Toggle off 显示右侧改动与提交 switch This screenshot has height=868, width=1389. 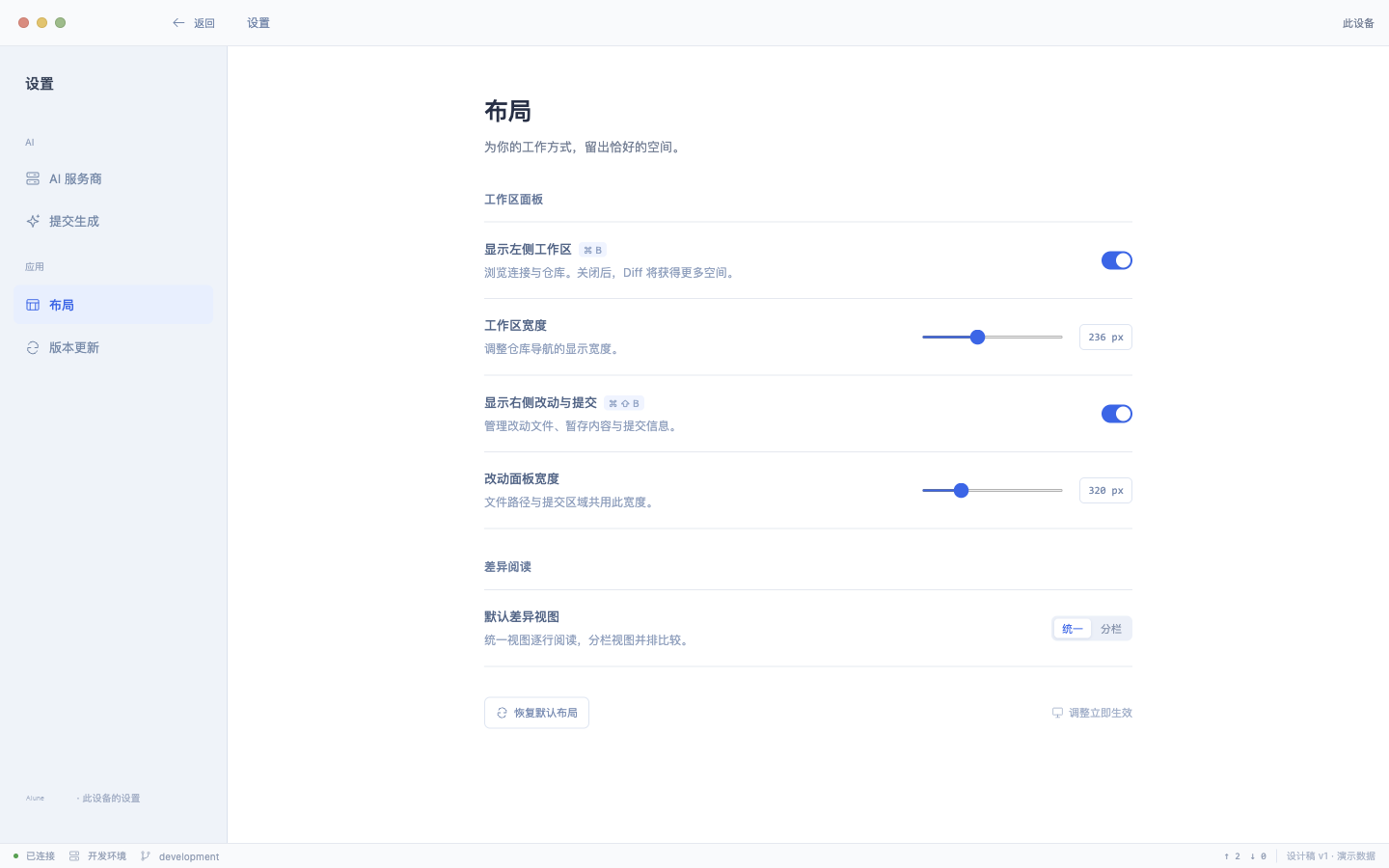pos(1117,414)
